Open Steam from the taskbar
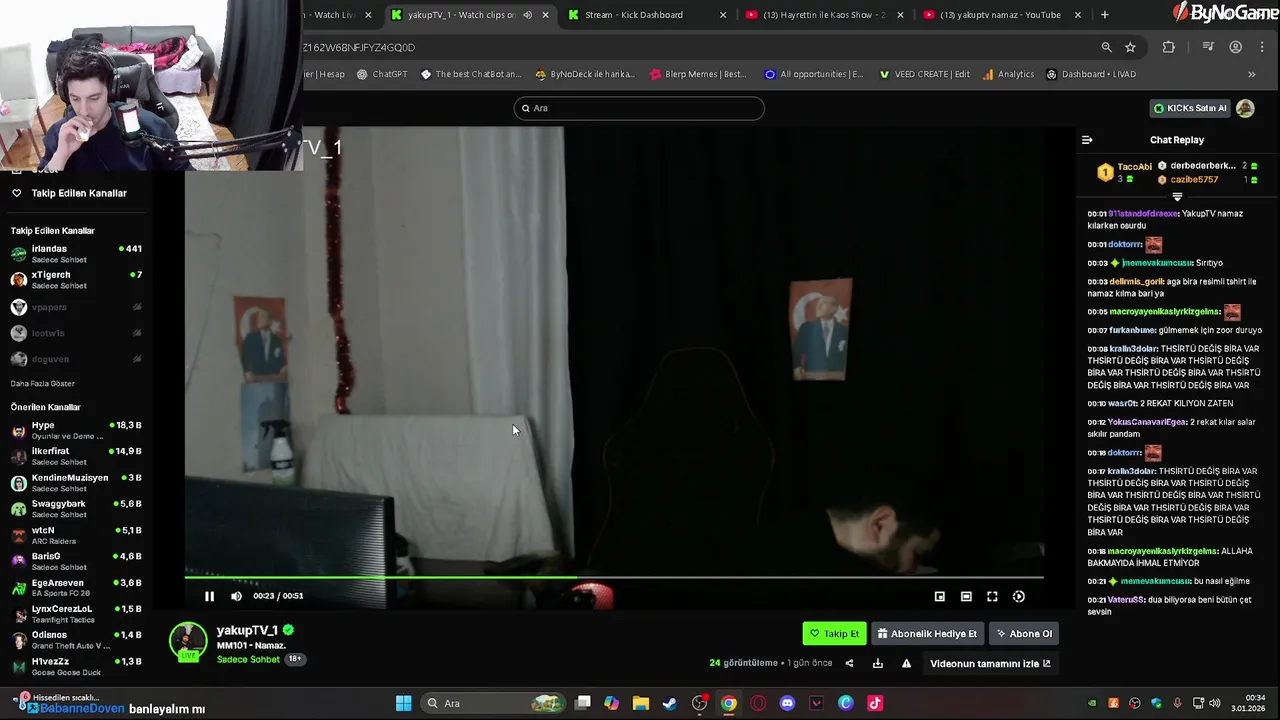Viewport: 1280px width, 720px height. [x=670, y=703]
